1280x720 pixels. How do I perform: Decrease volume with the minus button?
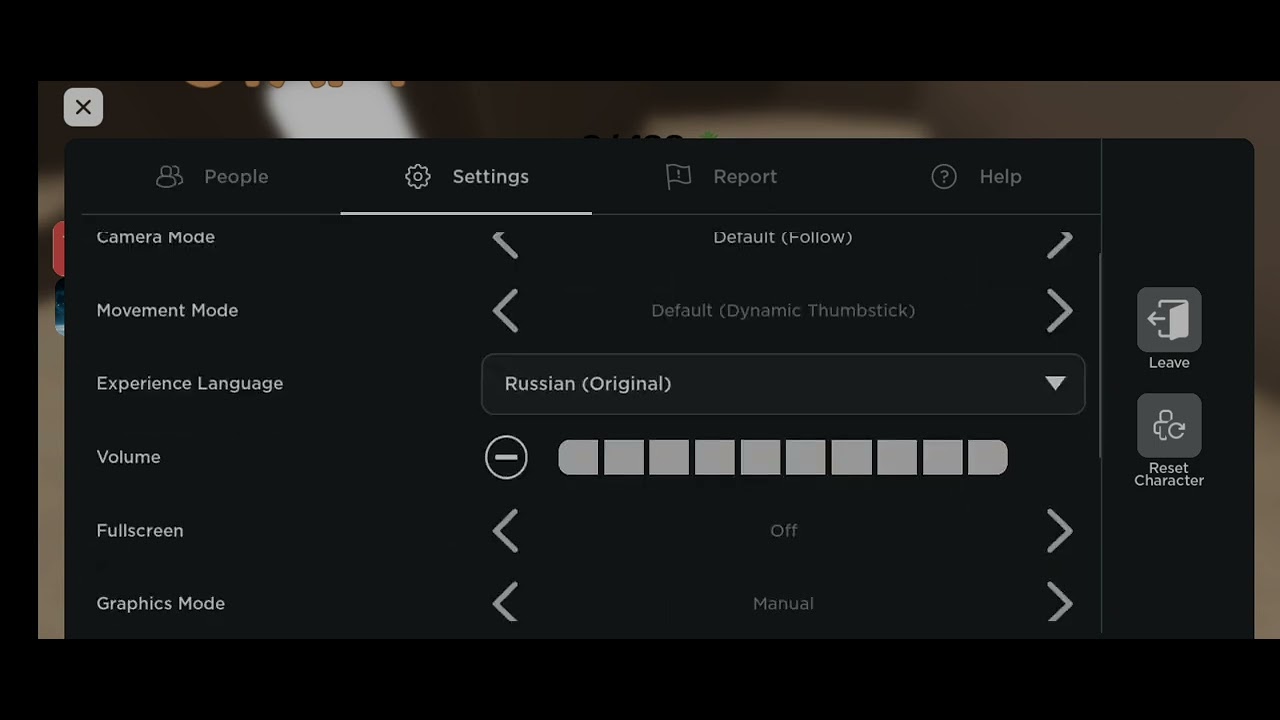pyautogui.click(x=506, y=458)
